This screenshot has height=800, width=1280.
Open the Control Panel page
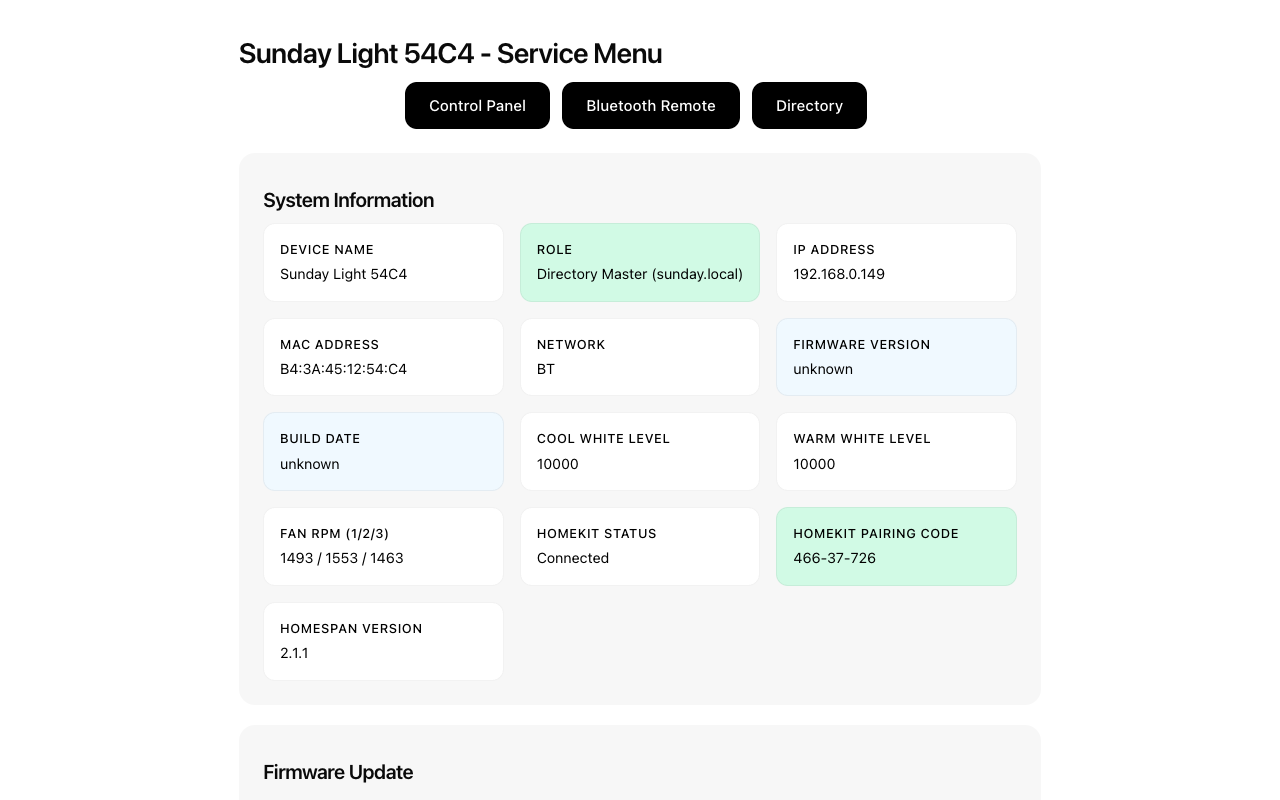click(x=477, y=105)
